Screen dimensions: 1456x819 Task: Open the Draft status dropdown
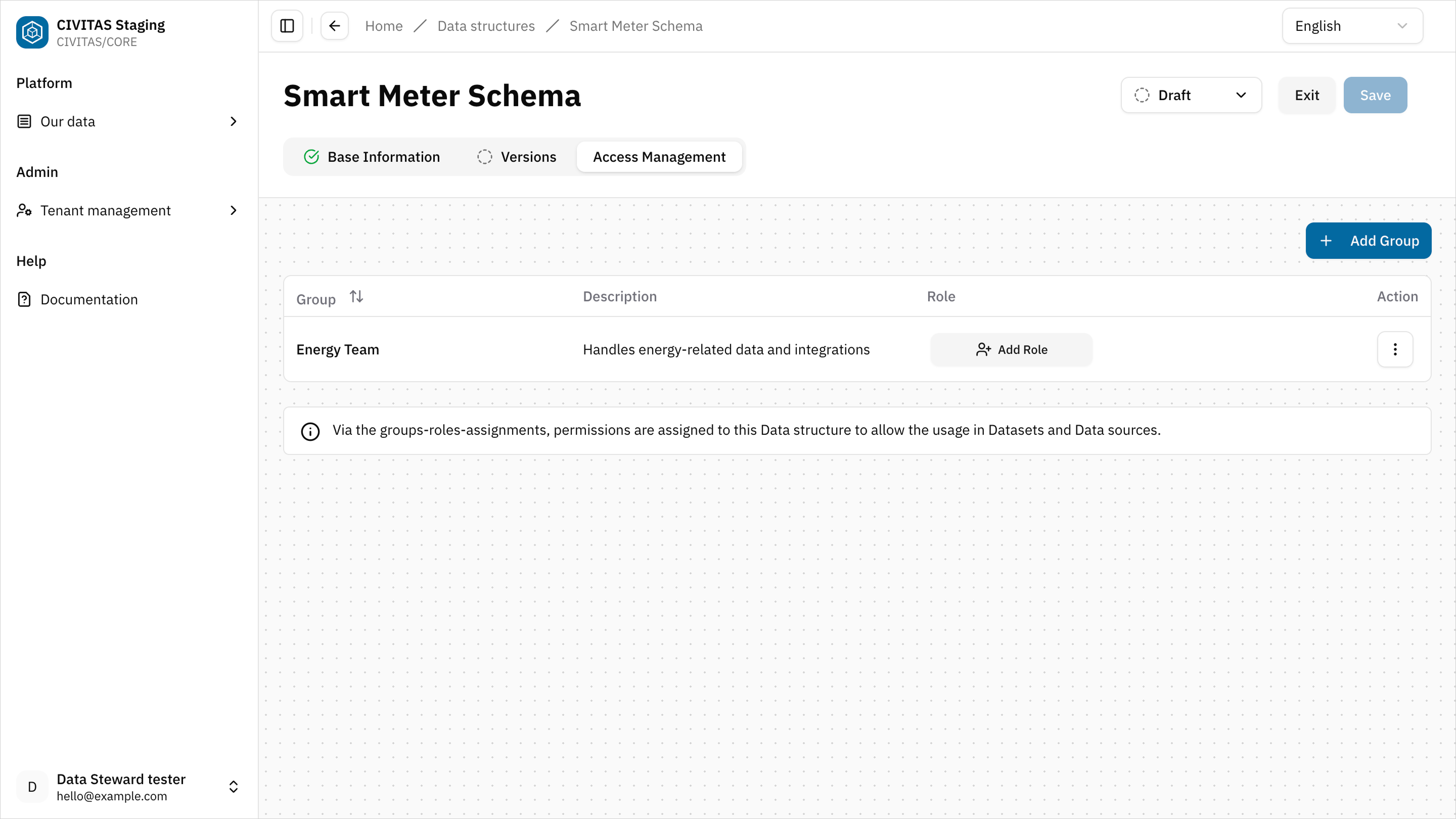[1191, 95]
